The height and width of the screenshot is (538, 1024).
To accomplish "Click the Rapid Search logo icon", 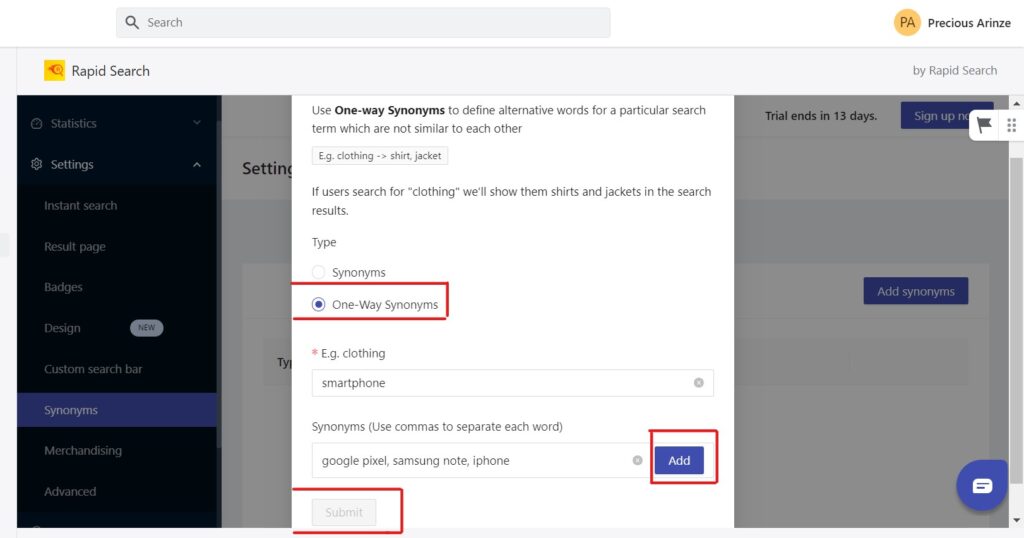I will (x=54, y=71).
